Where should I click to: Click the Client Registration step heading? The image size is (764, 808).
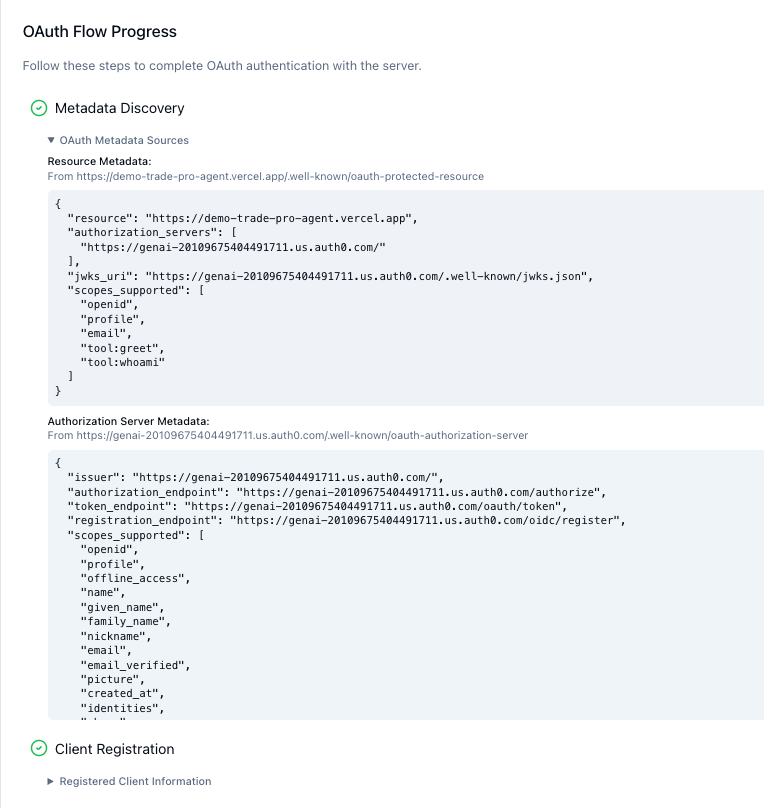[x=112, y=749]
